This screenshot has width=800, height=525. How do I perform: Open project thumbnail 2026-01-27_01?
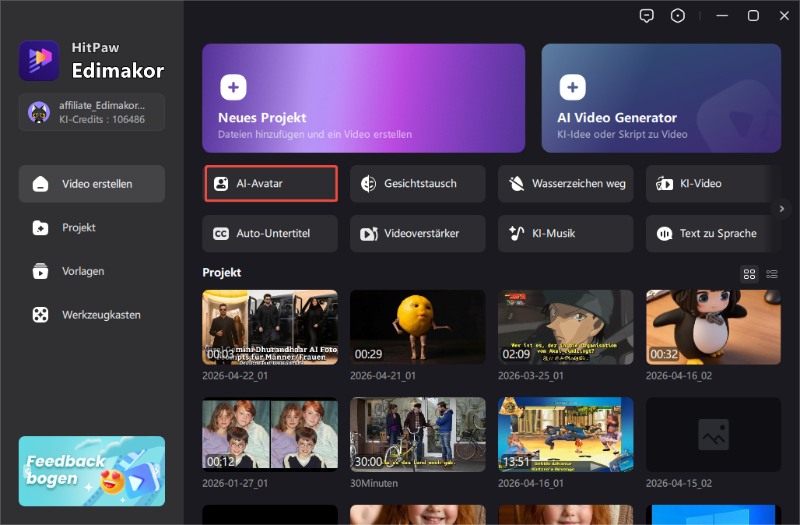(x=270, y=435)
